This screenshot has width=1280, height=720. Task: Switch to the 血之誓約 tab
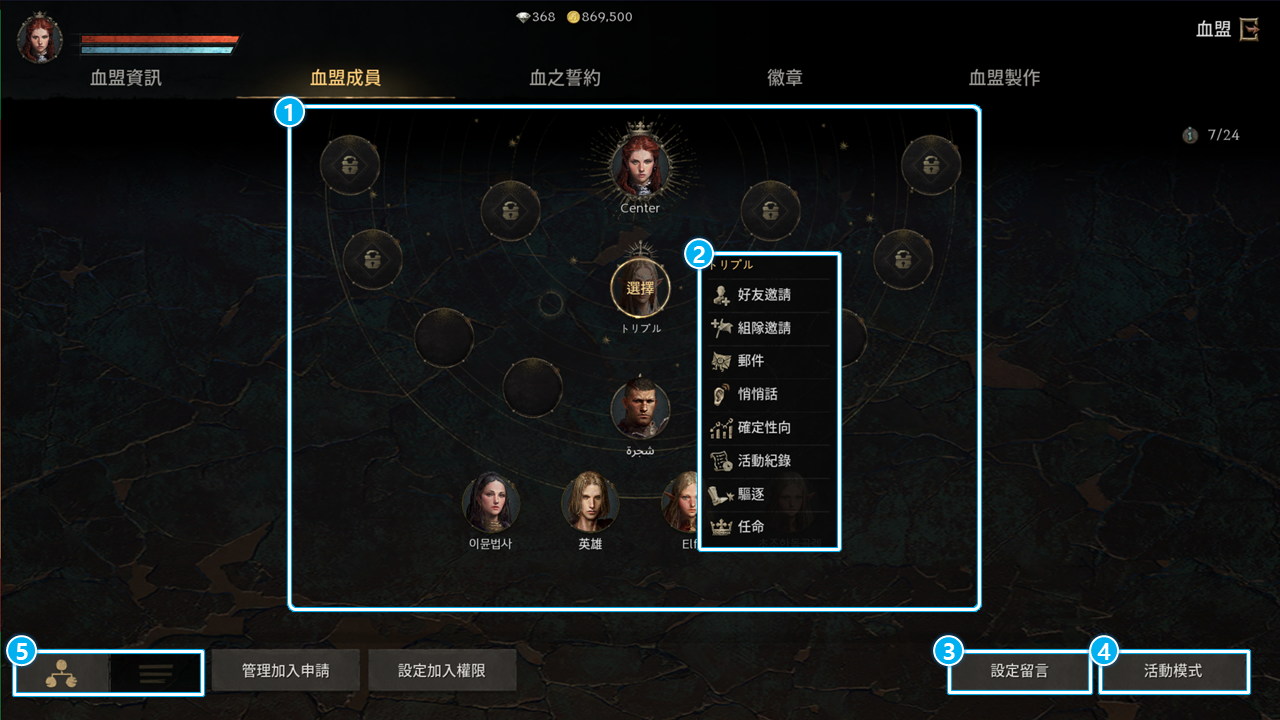click(x=565, y=78)
